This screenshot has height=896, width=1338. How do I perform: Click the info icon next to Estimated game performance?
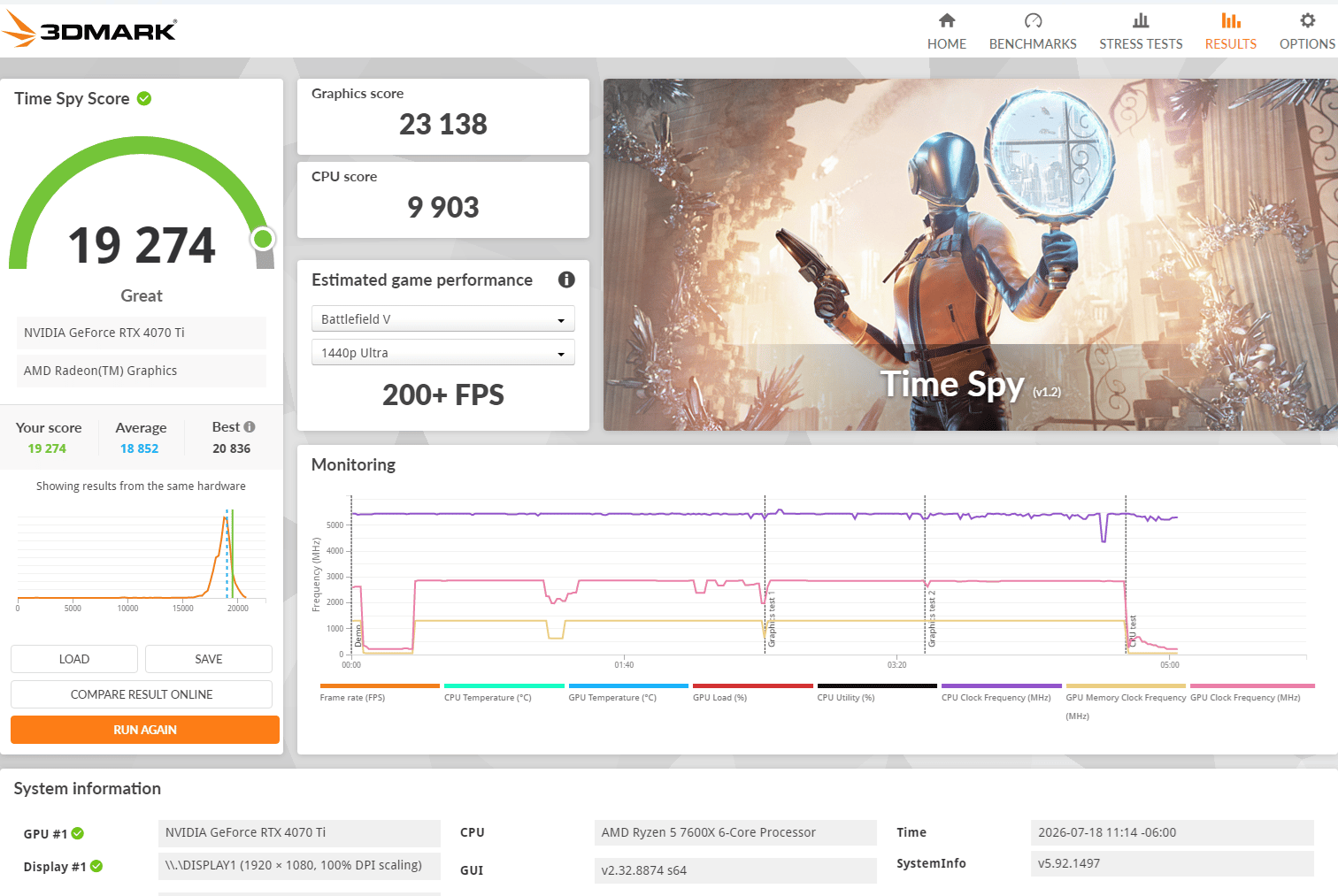tap(566, 280)
